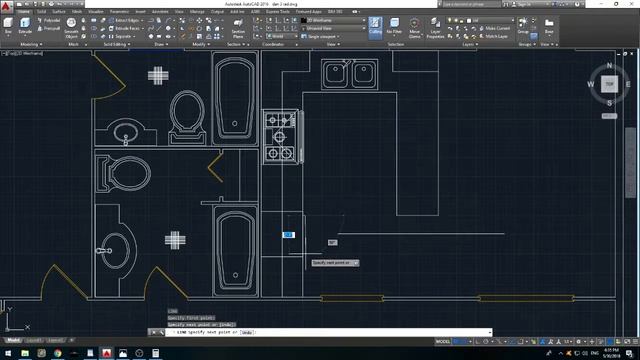Click the TOP face of ViewCube

click(x=609, y=84)
